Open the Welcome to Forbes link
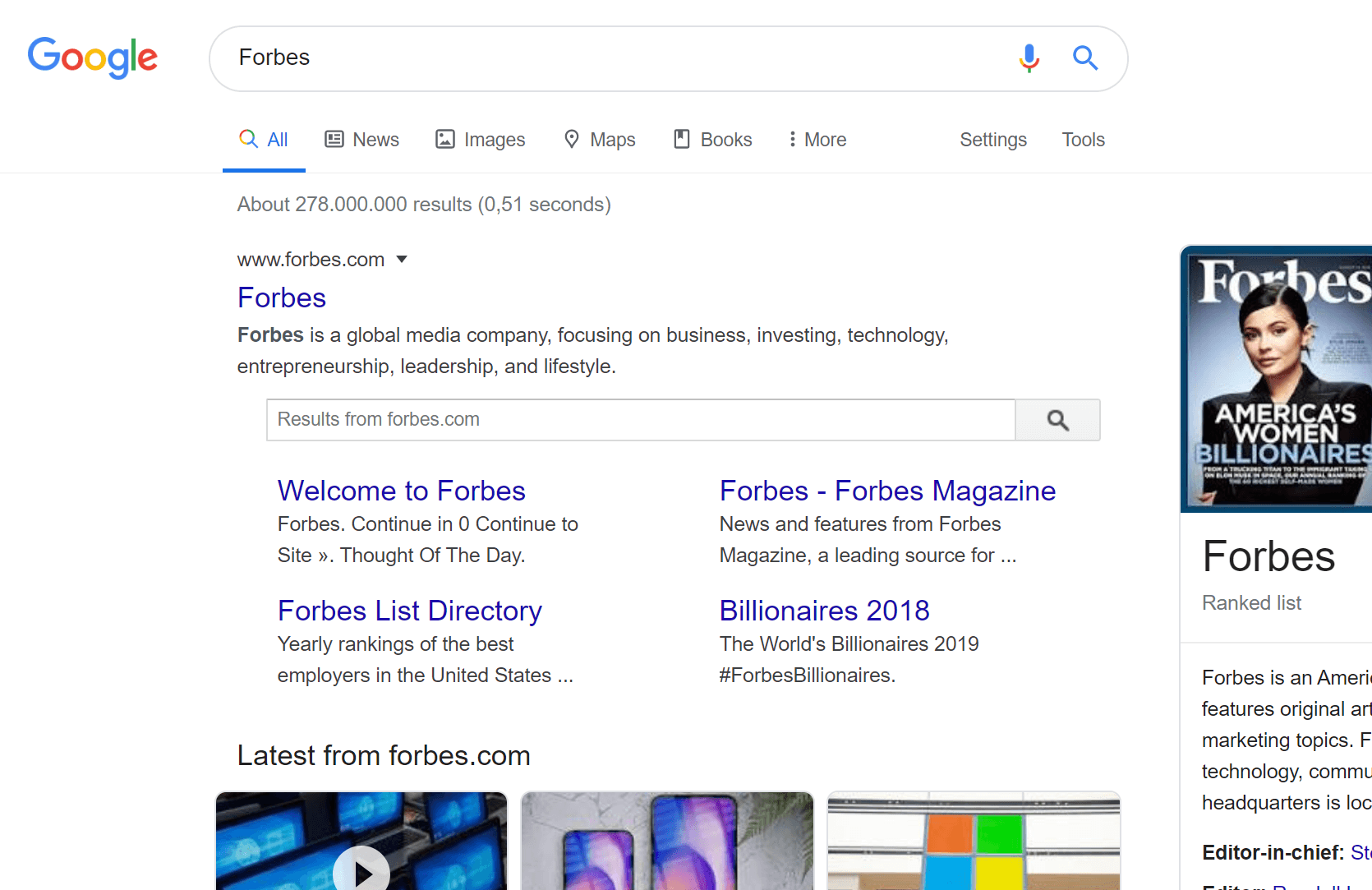 401,490
